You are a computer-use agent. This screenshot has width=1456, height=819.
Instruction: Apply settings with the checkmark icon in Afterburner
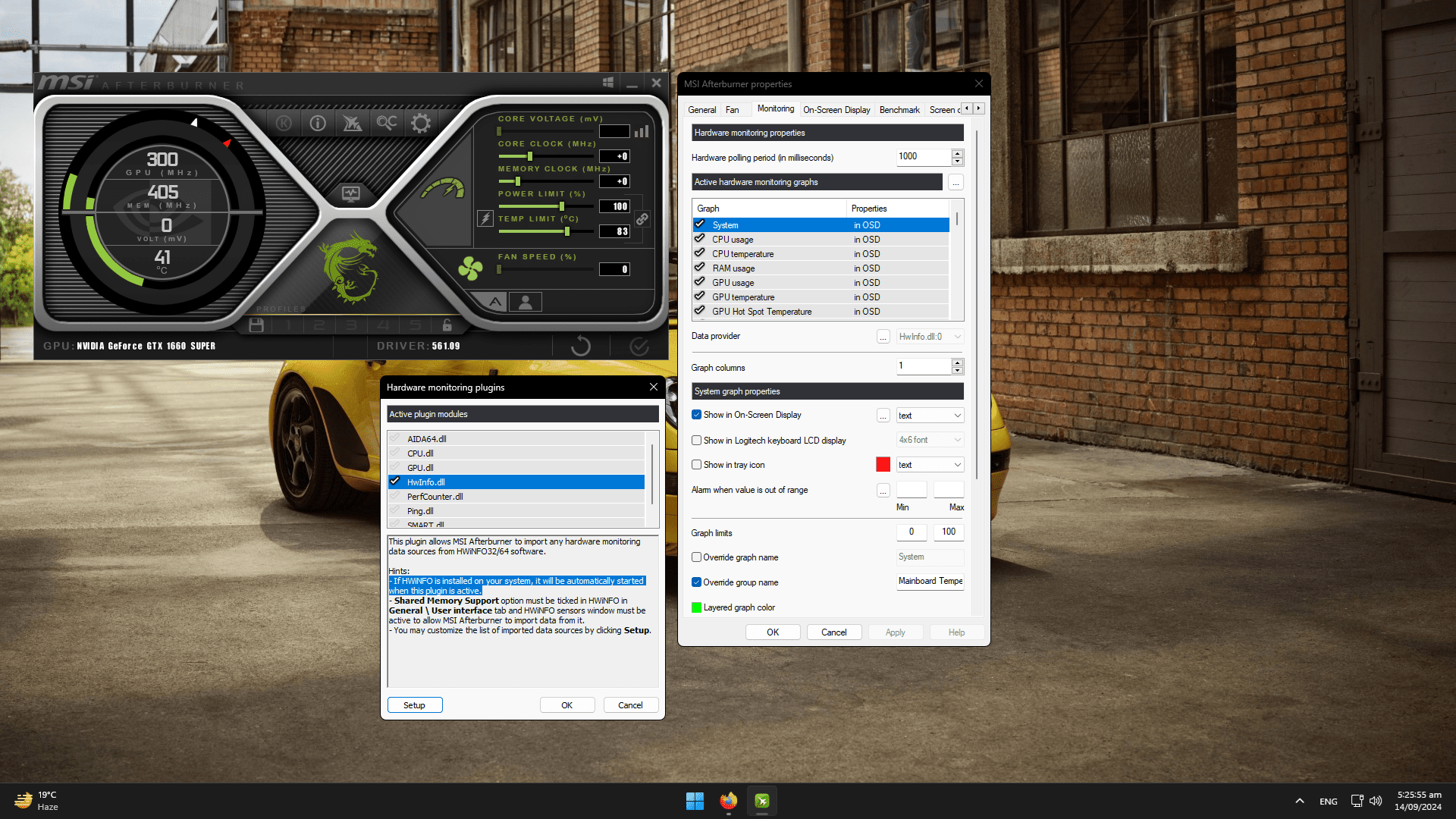639,346
